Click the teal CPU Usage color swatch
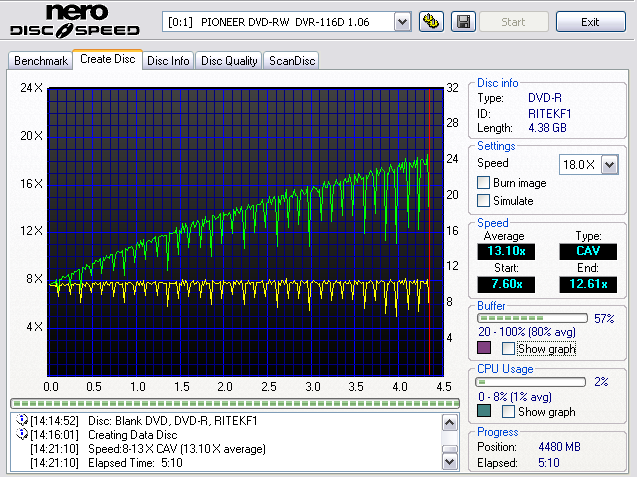 pyautogui.click(x=484, y=412)
